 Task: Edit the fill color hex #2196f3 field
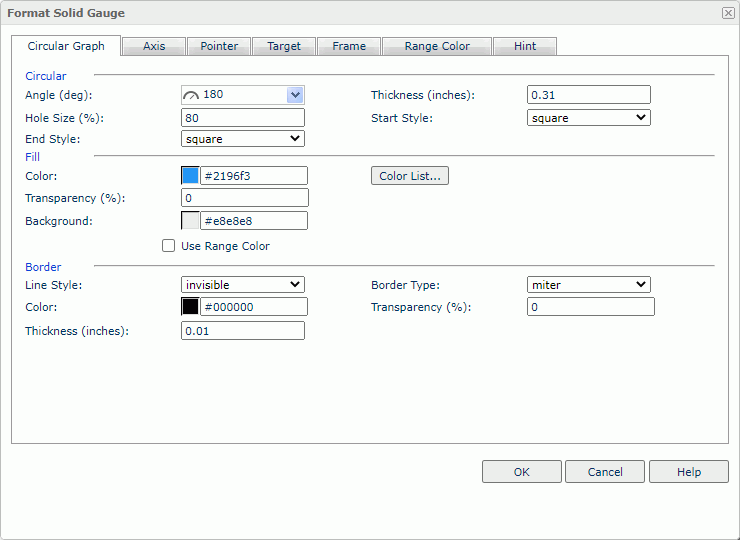click(254, 176)
